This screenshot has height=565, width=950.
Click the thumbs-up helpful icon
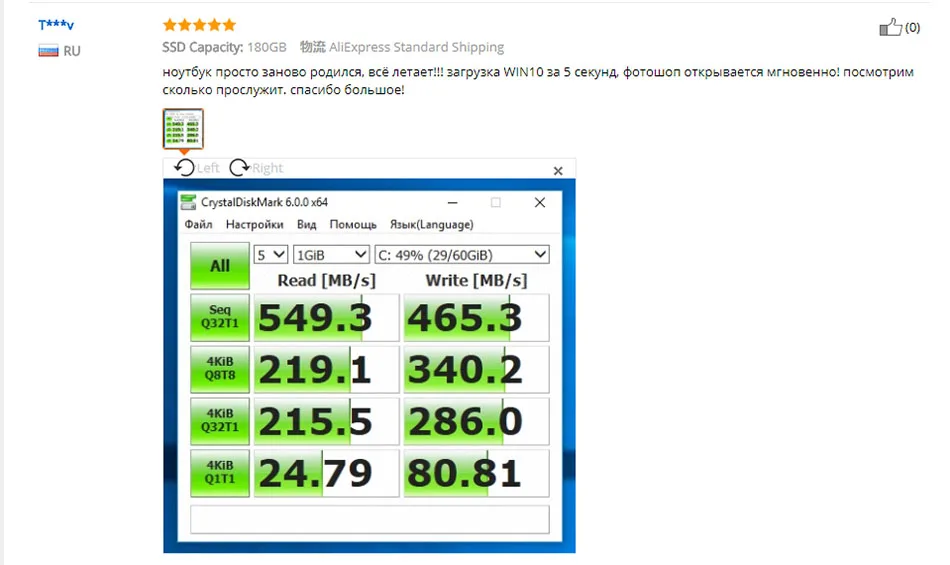pyautogui.click(x=890, y=27)
